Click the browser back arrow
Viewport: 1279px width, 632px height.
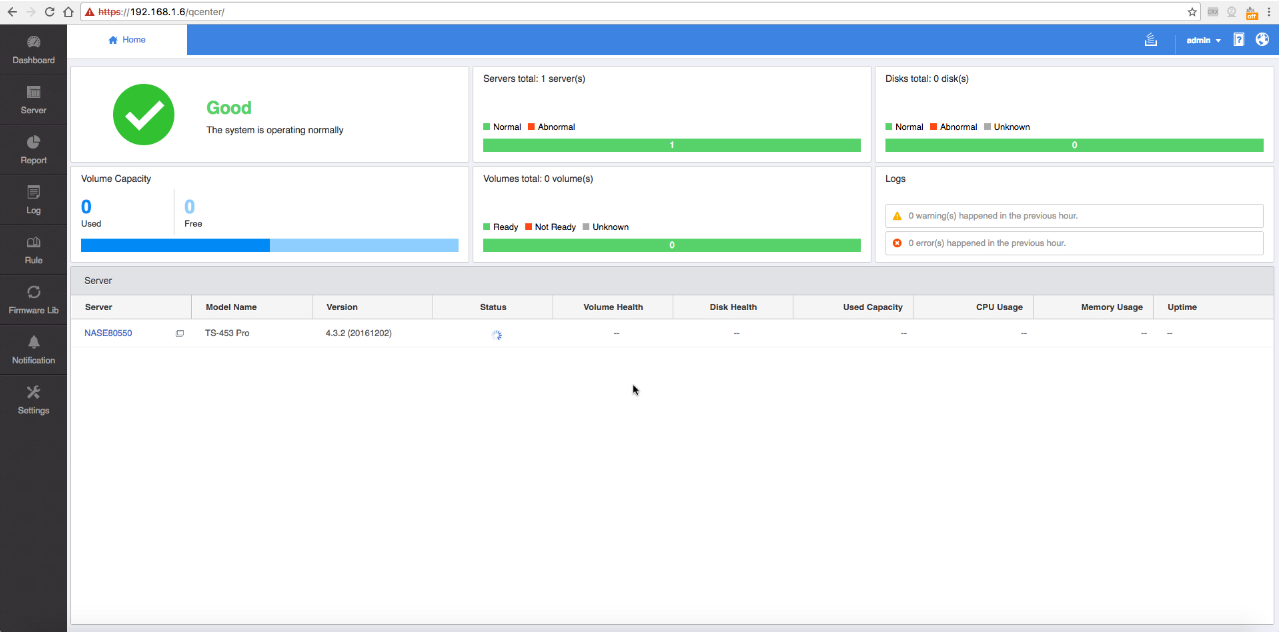pyautogui.click(x=10, y=12)
